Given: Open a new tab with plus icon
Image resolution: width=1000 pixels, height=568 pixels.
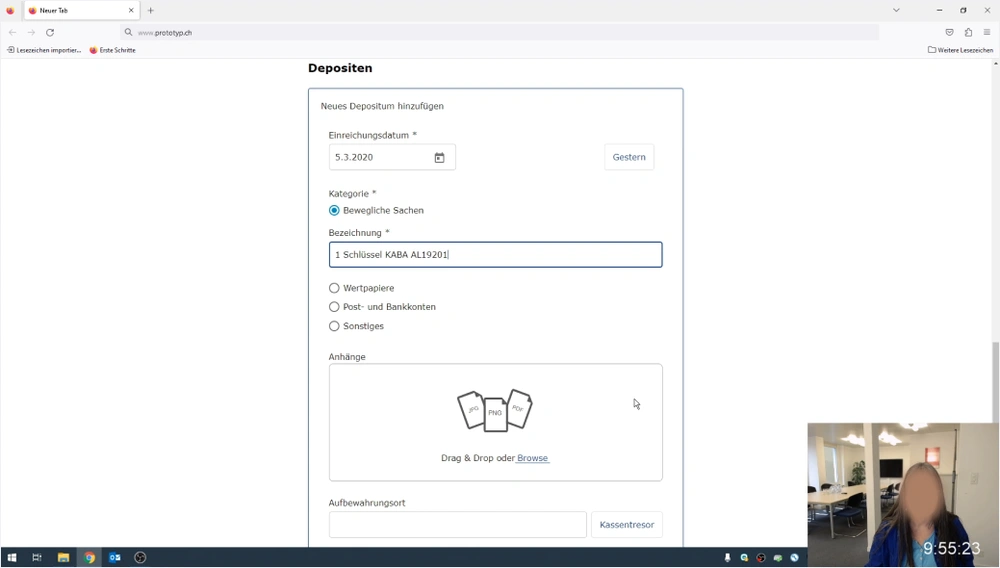Looking at the screenshot, I should (x=151, y=10).
